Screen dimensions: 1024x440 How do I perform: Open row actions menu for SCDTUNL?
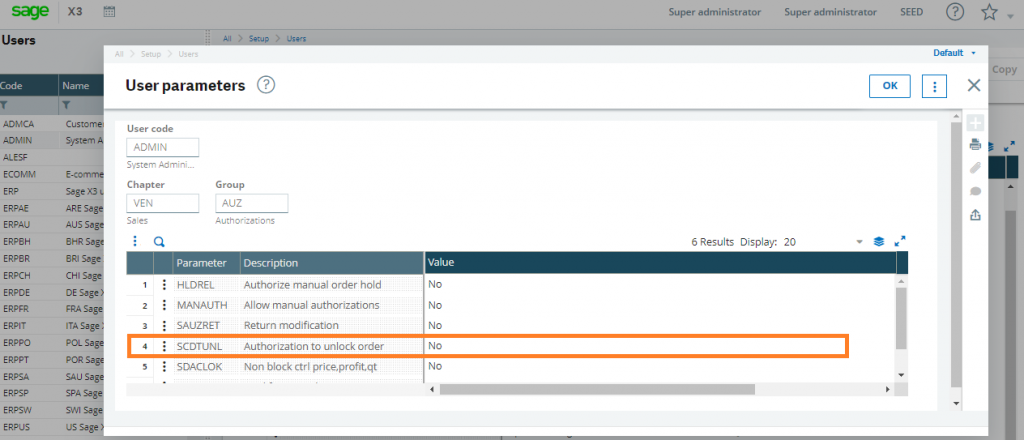tap(164, 346)
